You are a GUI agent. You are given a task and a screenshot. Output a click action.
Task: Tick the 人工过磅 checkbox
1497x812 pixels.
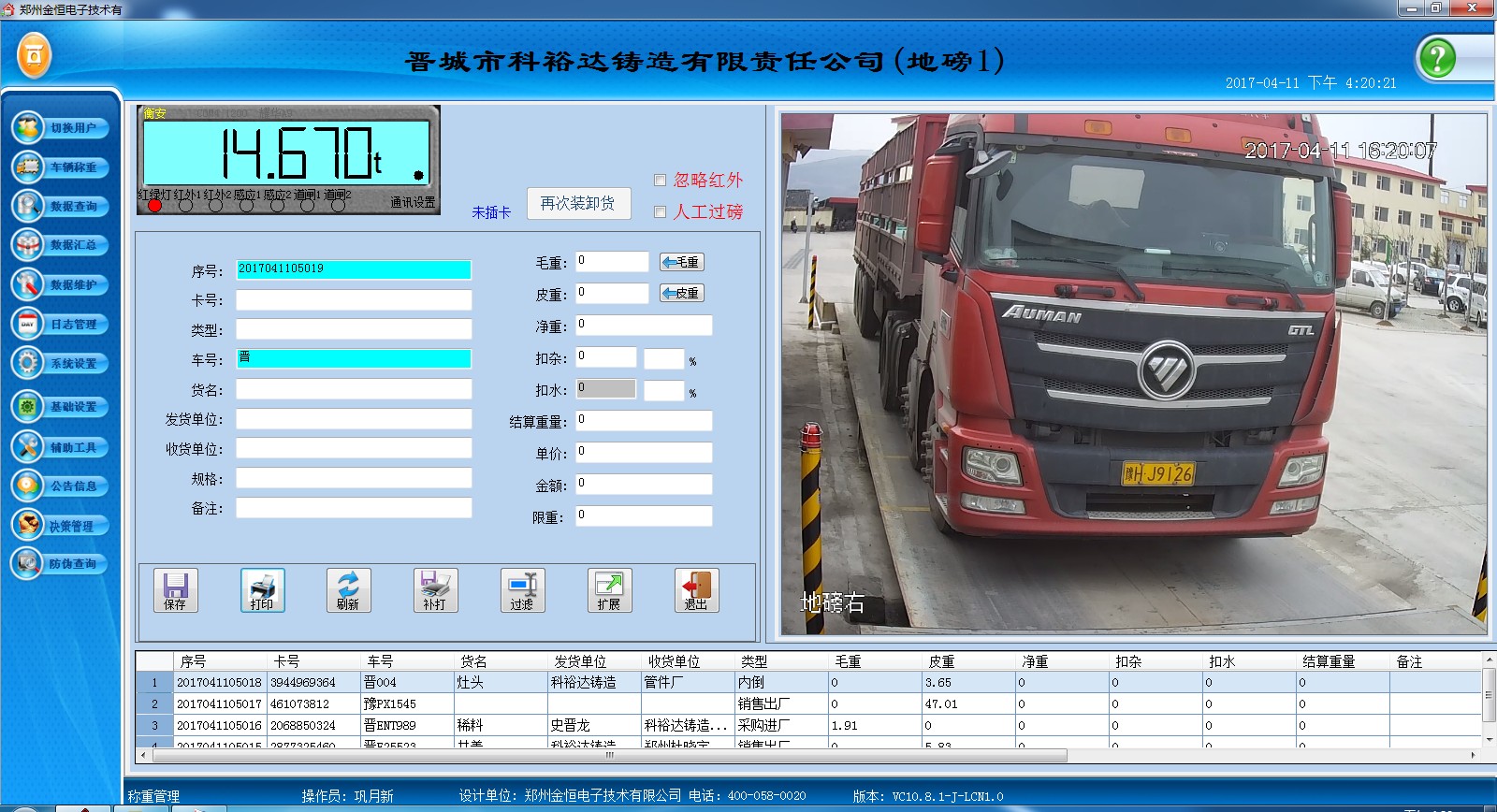click(660, 212)
